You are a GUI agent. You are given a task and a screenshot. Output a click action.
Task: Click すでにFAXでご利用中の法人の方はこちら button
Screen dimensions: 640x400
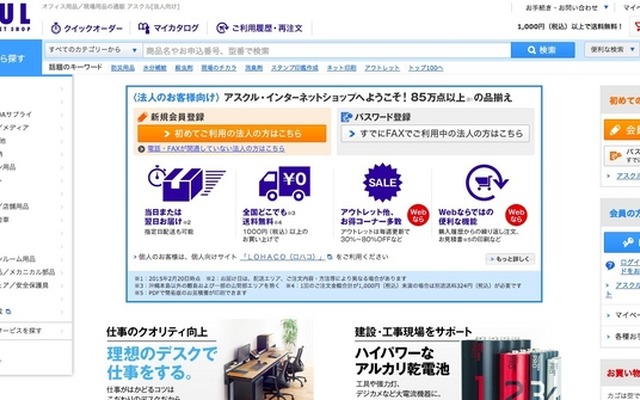435,133
